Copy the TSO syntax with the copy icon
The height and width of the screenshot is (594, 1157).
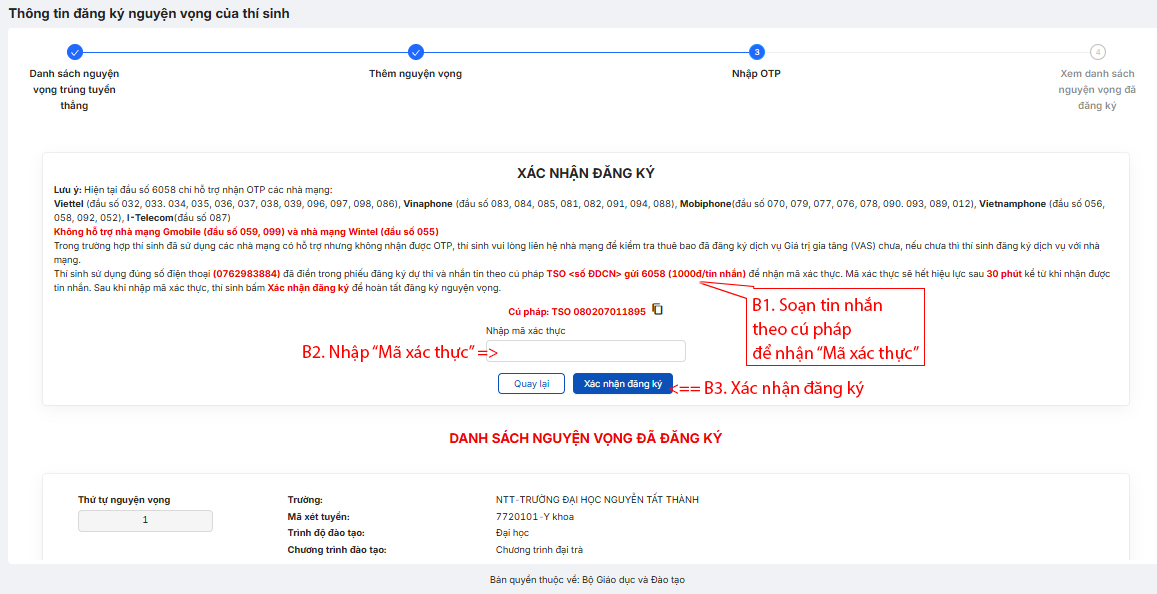coord(658,310)
